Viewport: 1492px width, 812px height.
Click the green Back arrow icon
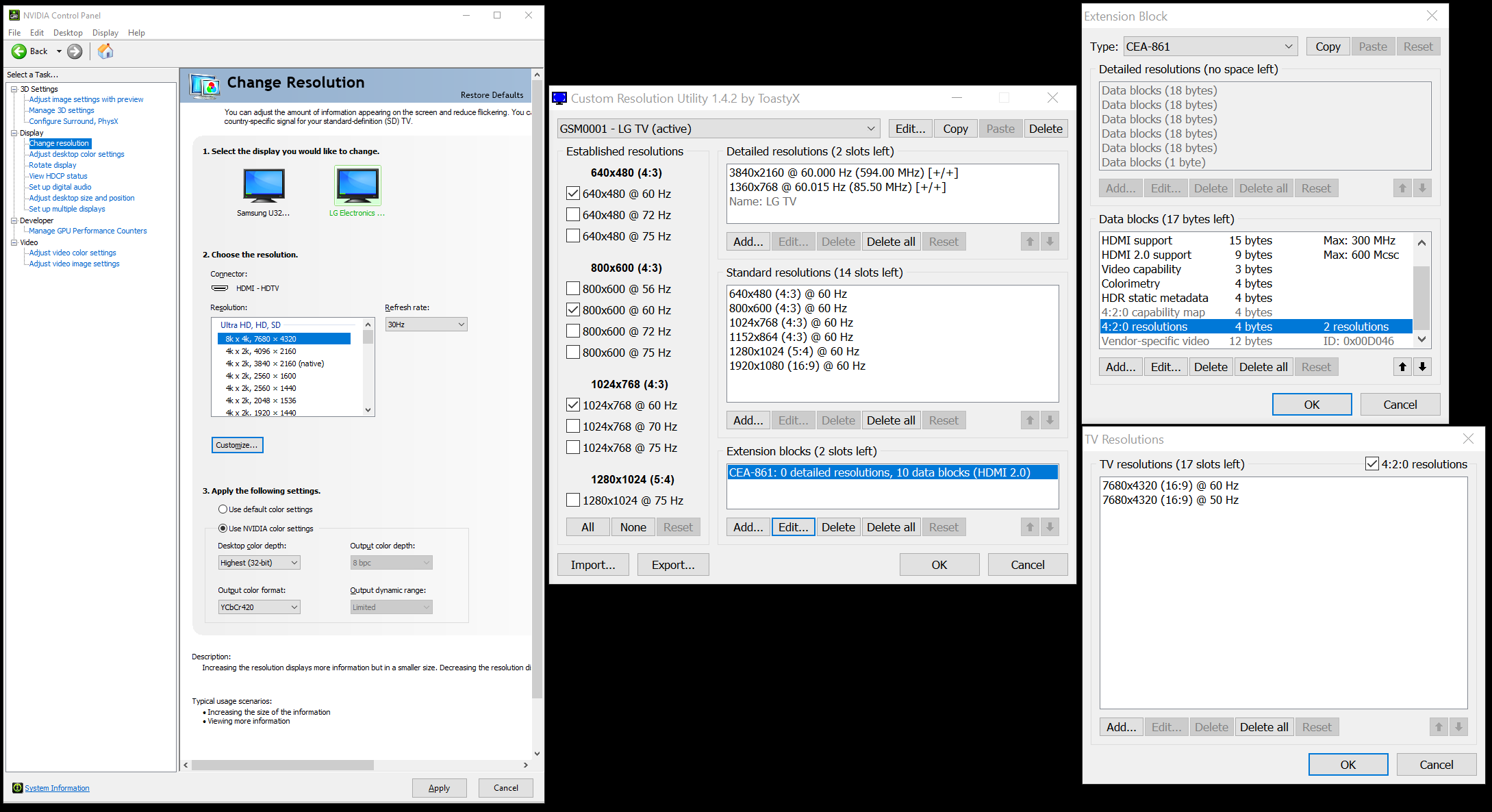(x=19, y=51)
